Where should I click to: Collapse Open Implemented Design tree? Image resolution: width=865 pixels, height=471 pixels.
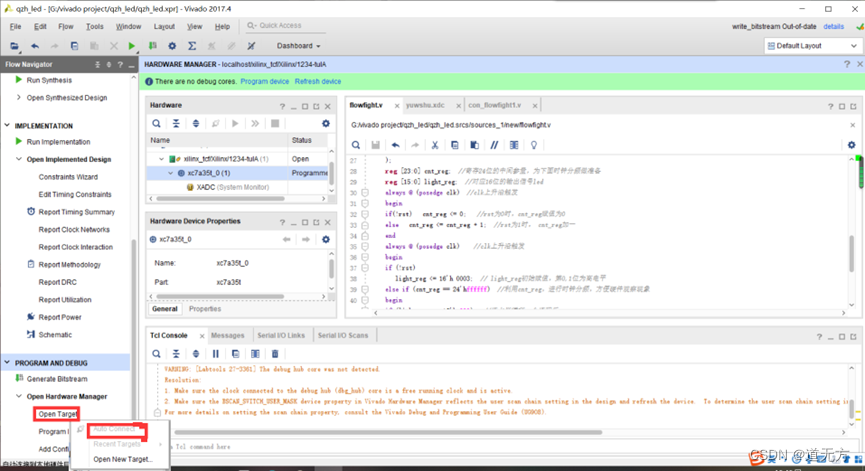(x=19, y=159)
